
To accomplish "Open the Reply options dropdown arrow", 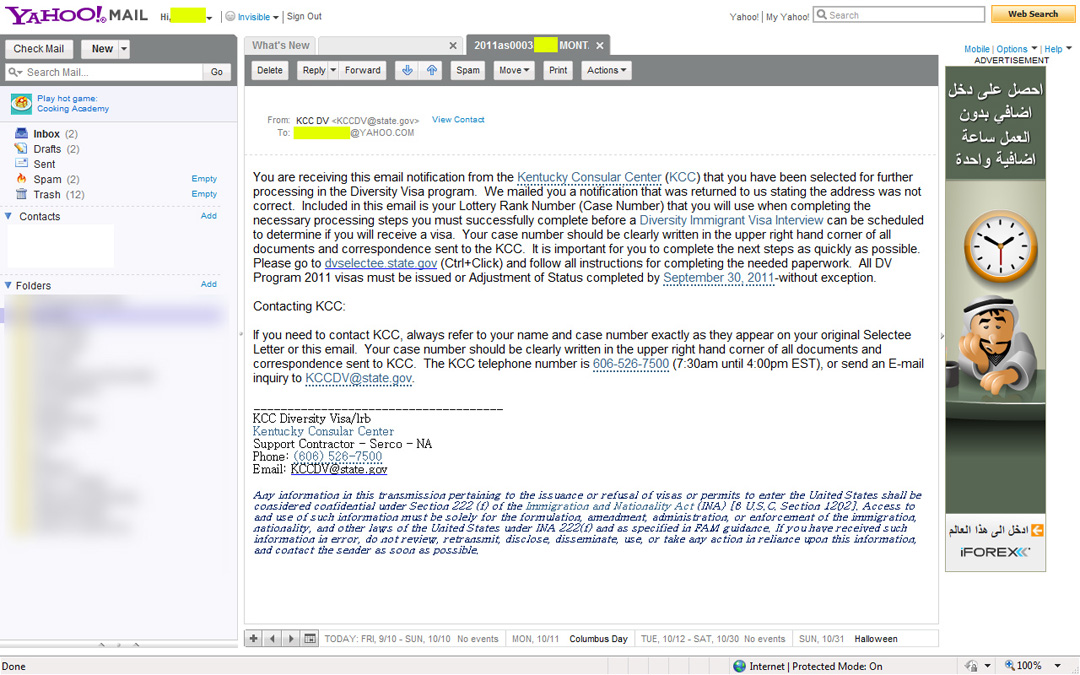I will tap(333, 70).
